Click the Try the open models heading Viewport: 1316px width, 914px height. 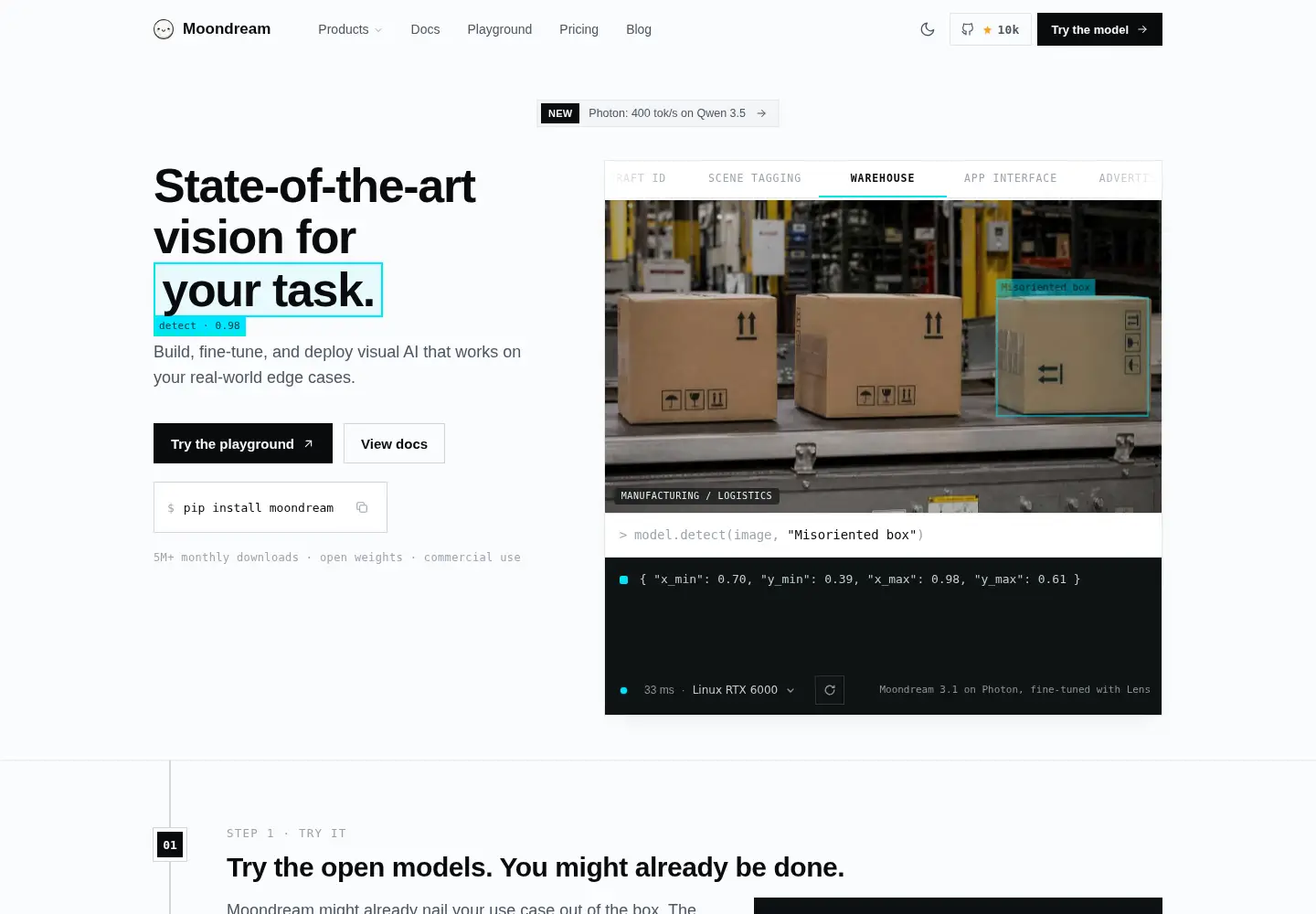pyautogui.click(x=536, y=867)
